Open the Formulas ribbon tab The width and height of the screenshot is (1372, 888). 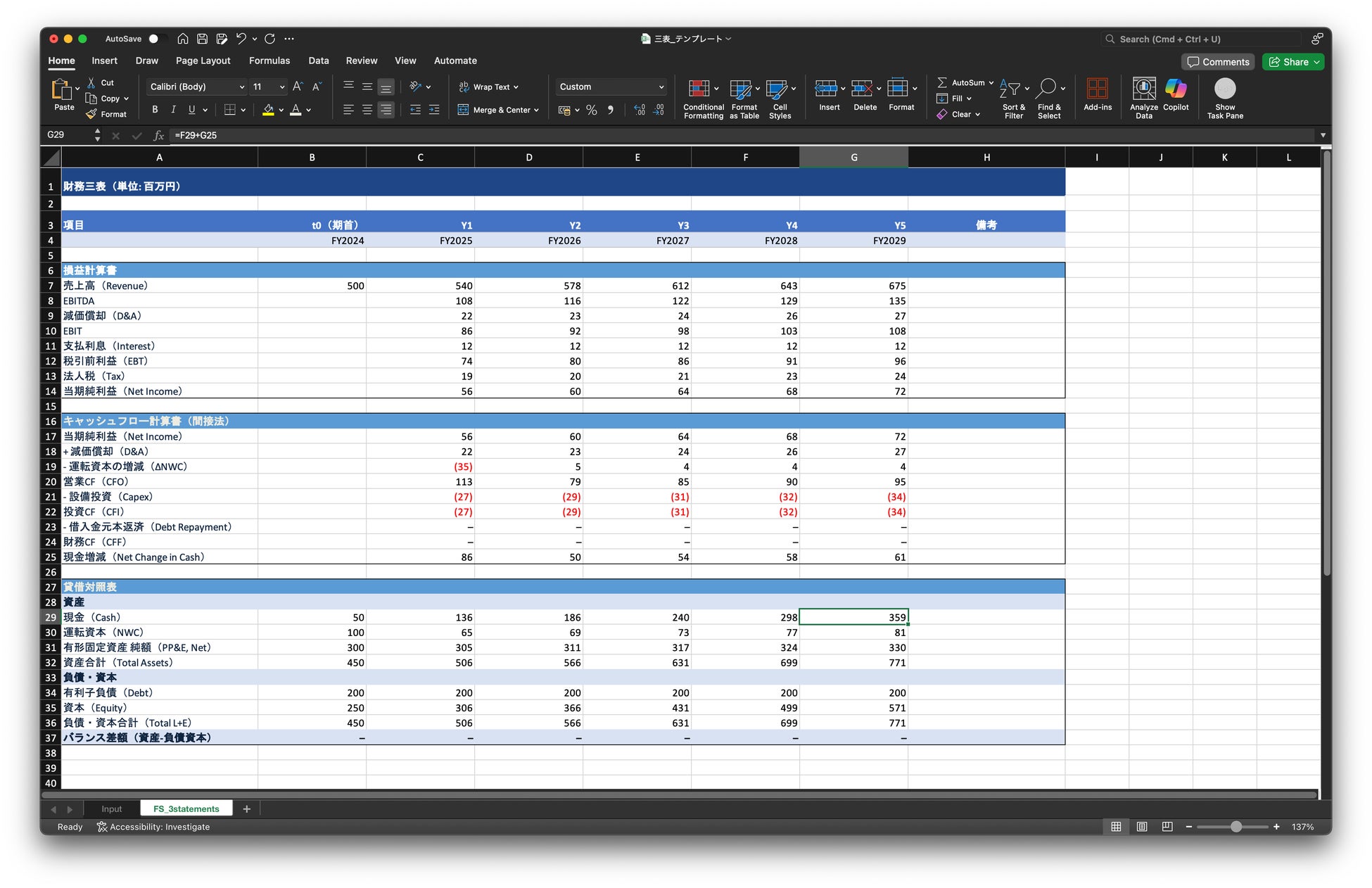click(269, 61)
